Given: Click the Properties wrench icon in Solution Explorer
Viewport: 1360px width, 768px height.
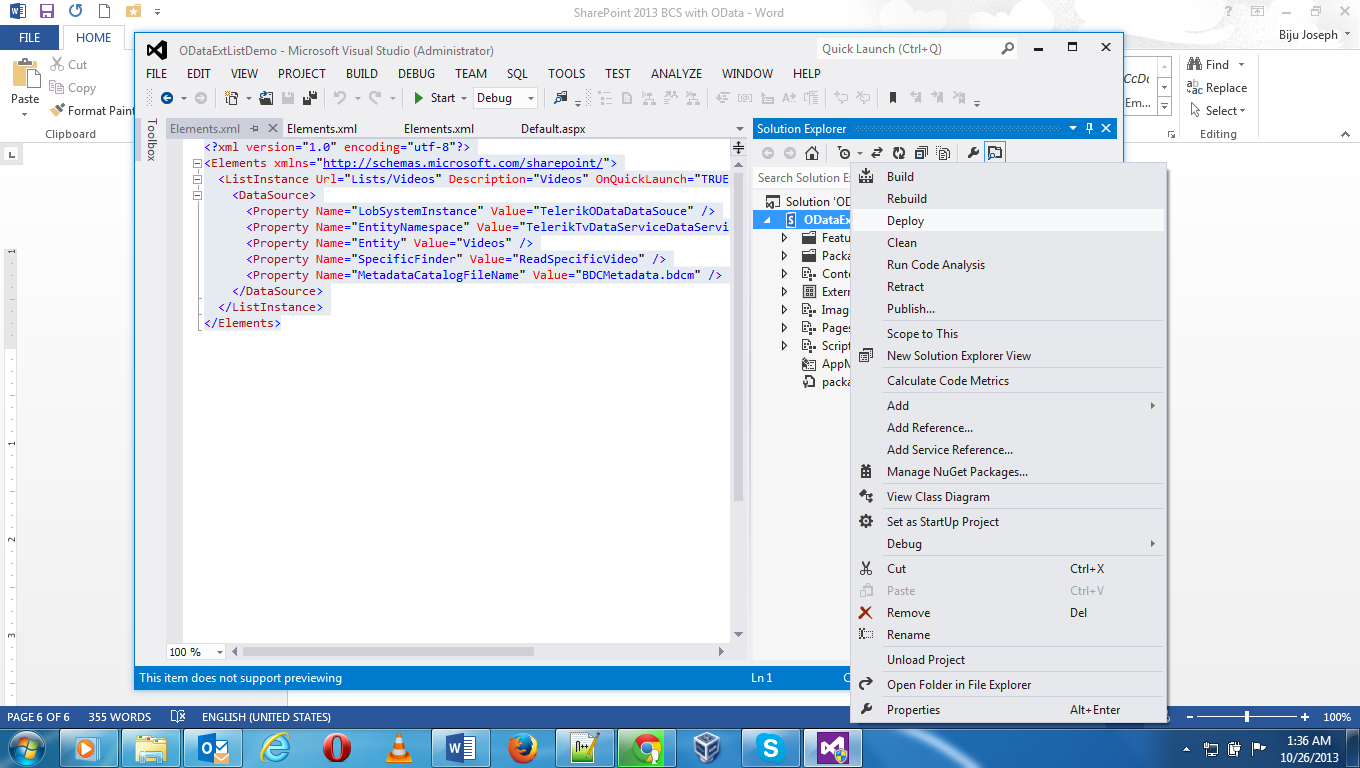Looking at the screenshot, I should click(x=973, y=153).
